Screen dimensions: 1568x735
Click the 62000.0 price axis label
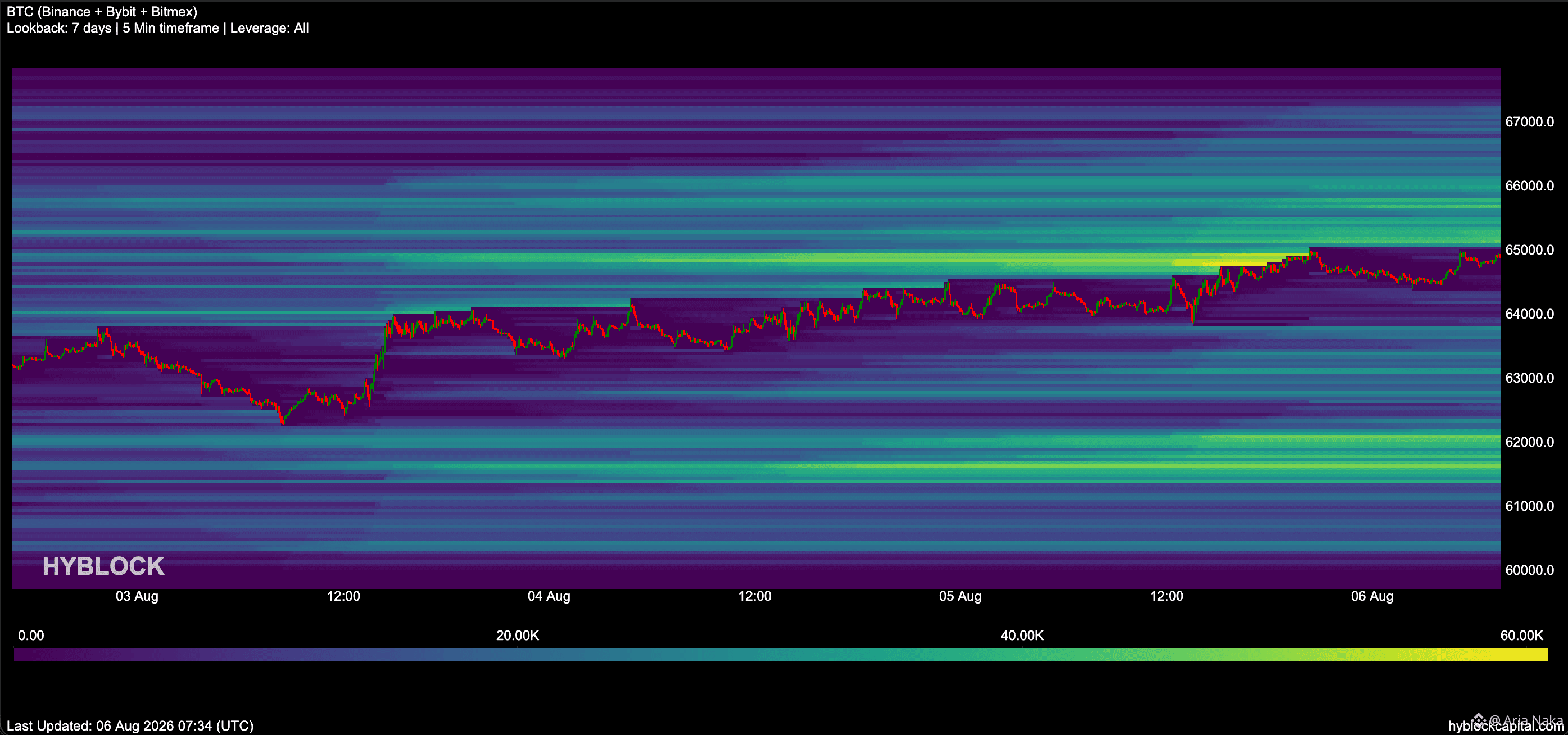tap(1529, 442)
